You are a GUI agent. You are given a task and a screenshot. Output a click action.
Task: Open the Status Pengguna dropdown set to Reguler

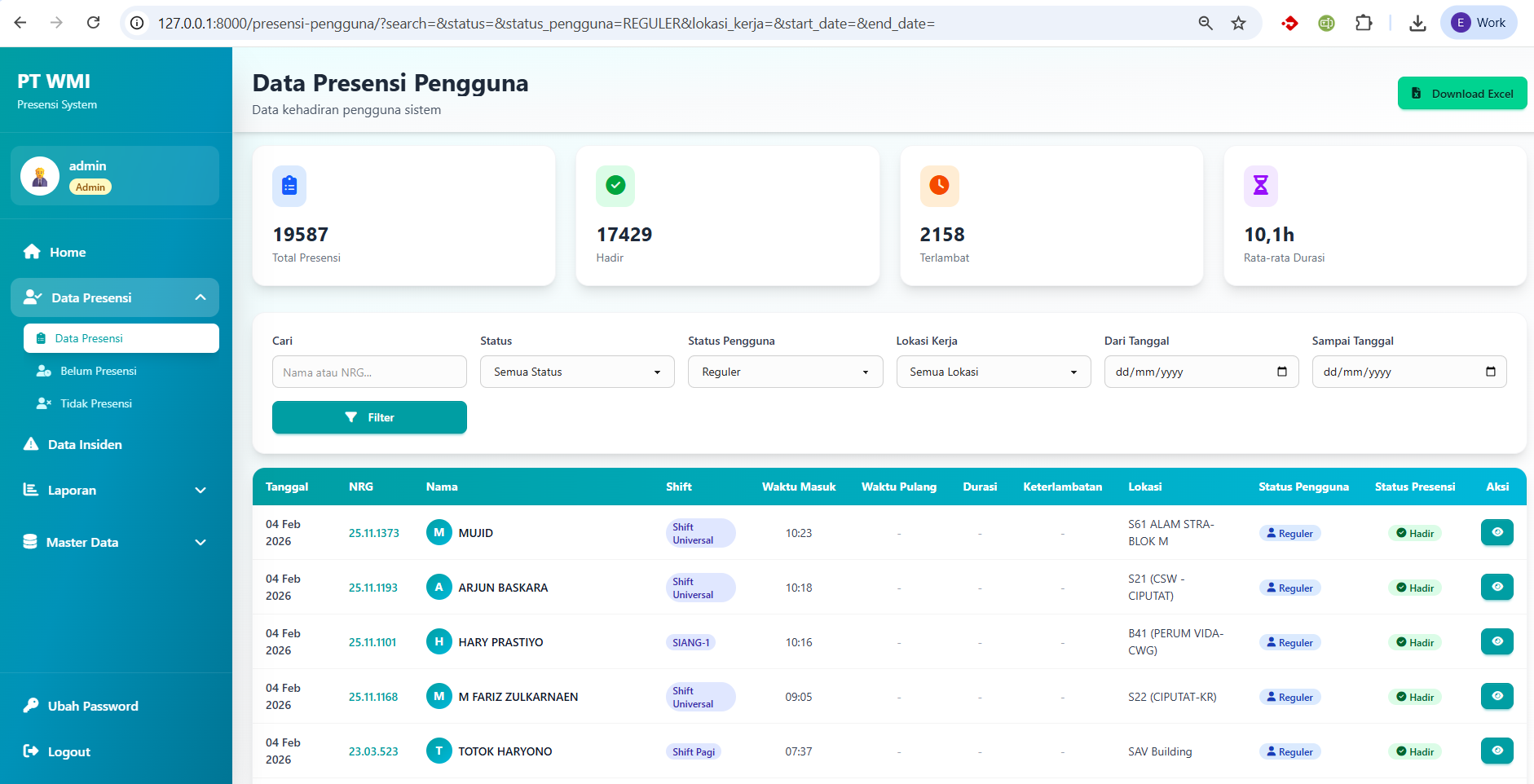tap(785, 372)
